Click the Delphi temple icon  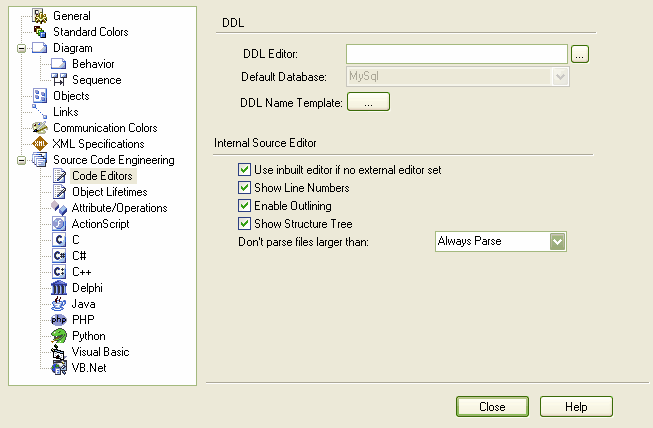click(59, 288)
